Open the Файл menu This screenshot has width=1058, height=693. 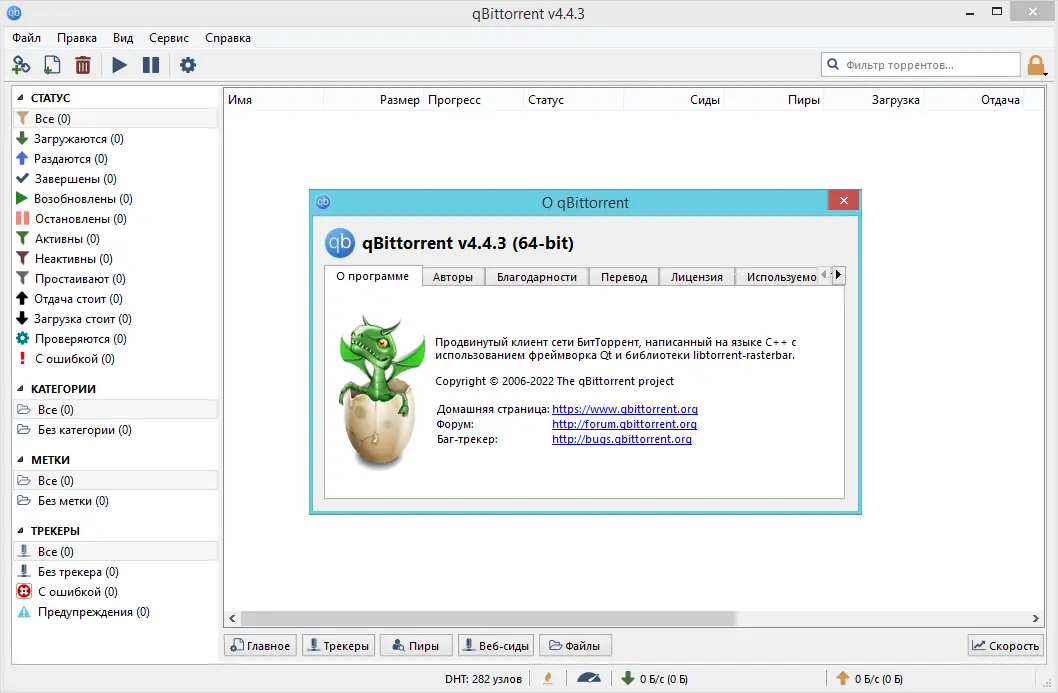click(26, 38)
